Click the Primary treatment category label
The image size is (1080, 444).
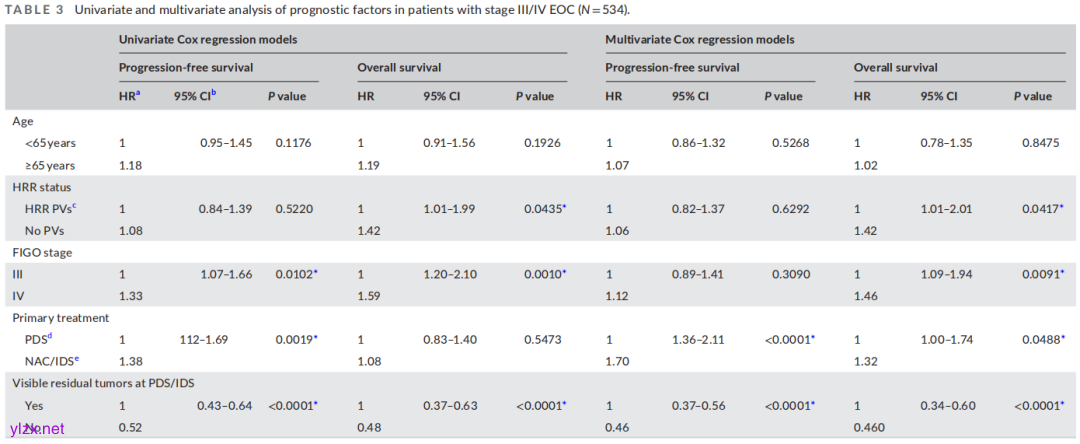tap(58, 319)
